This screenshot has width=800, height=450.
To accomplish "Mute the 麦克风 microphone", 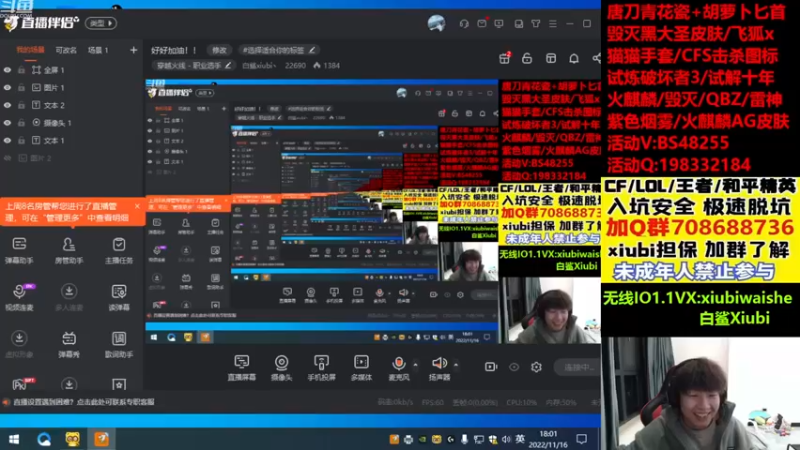I will [399, 367].
